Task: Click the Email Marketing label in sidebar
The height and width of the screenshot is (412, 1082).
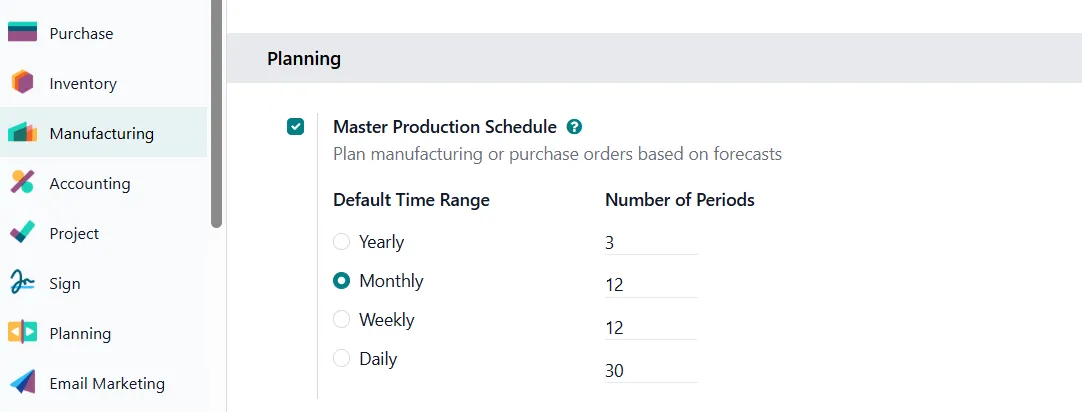Action: pos(107,383)
